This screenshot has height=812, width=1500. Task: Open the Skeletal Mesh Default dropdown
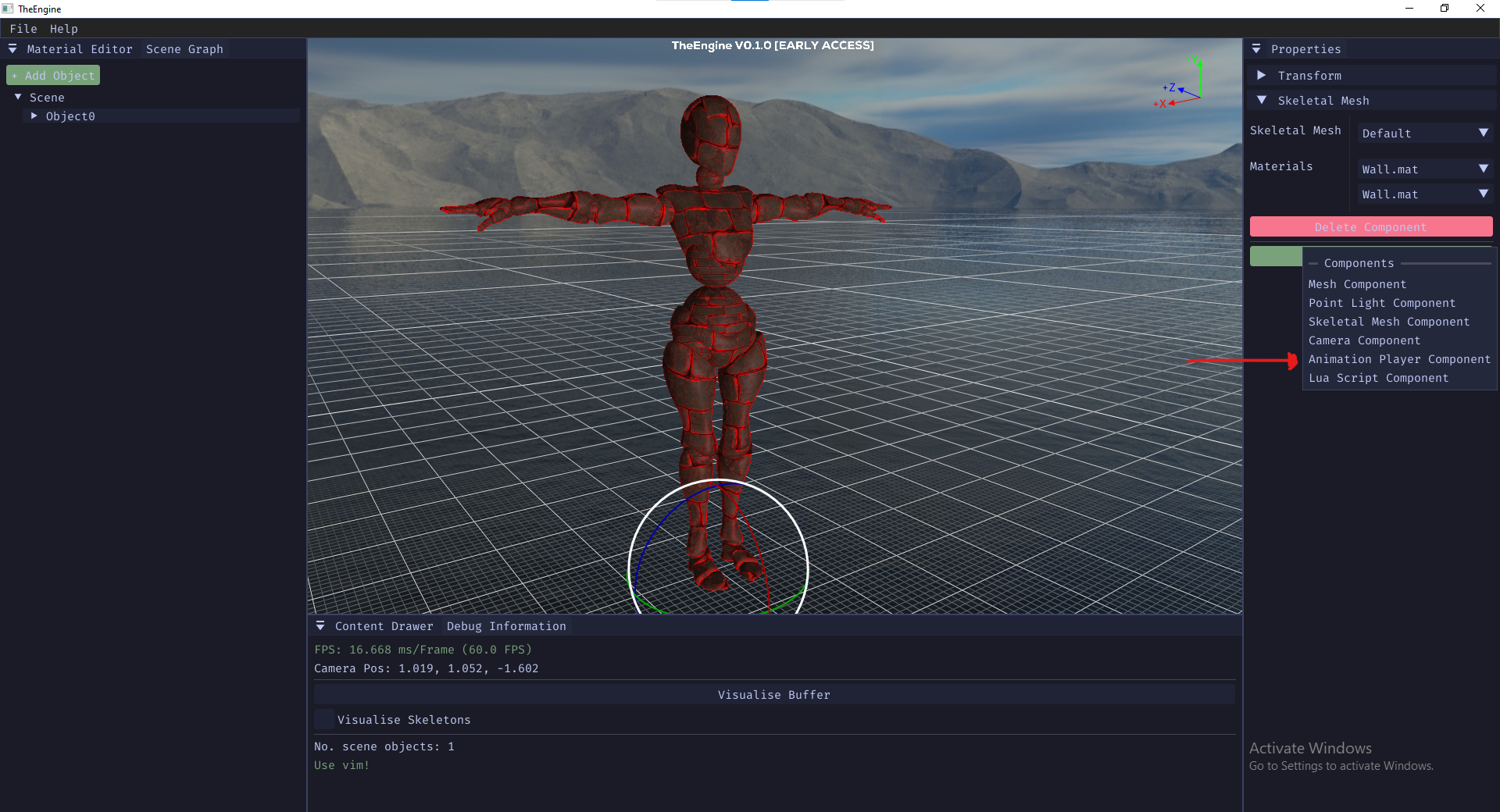click(x=1425, y=134)
